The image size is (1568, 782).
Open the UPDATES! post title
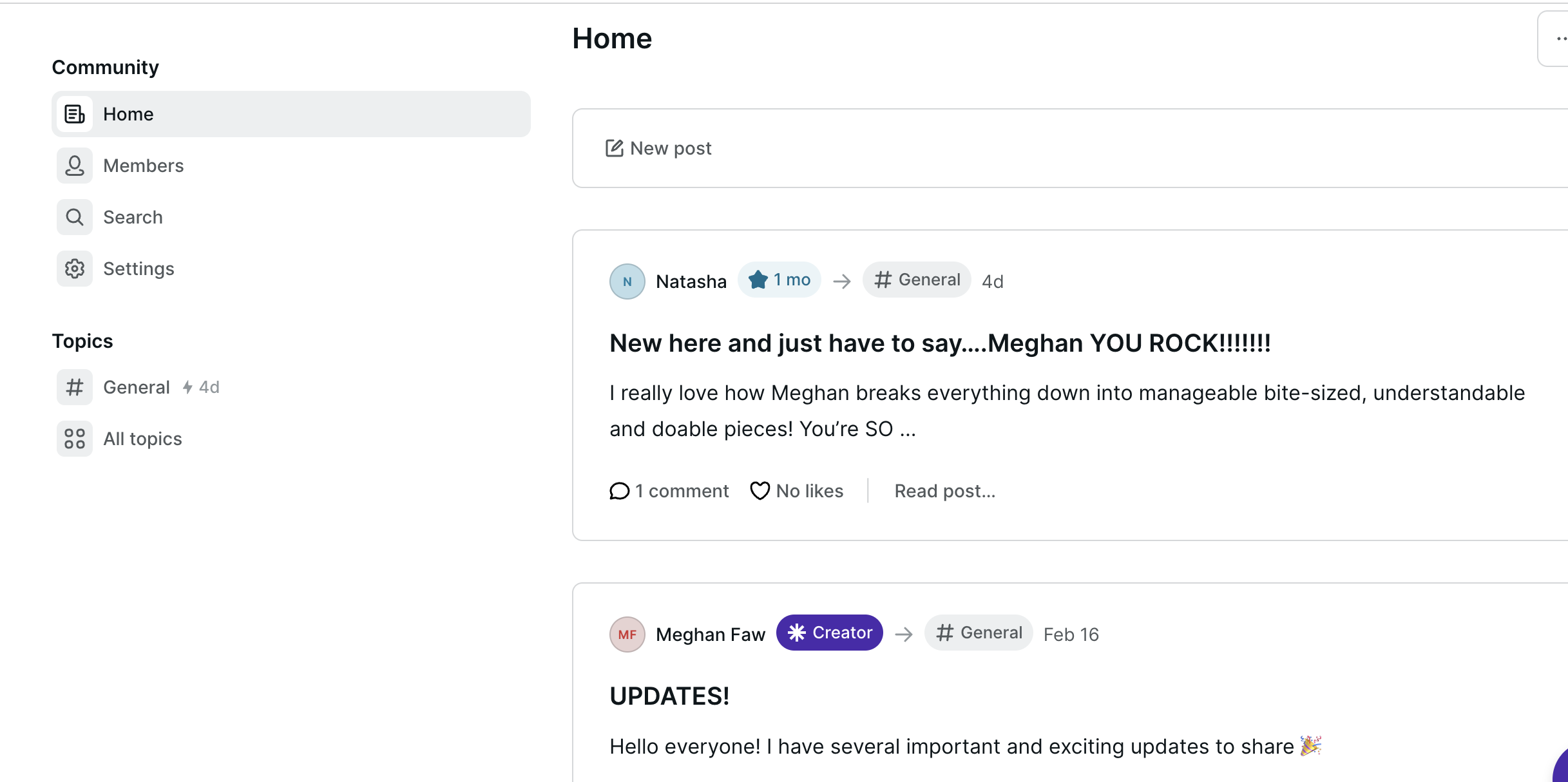pos(669,696)
